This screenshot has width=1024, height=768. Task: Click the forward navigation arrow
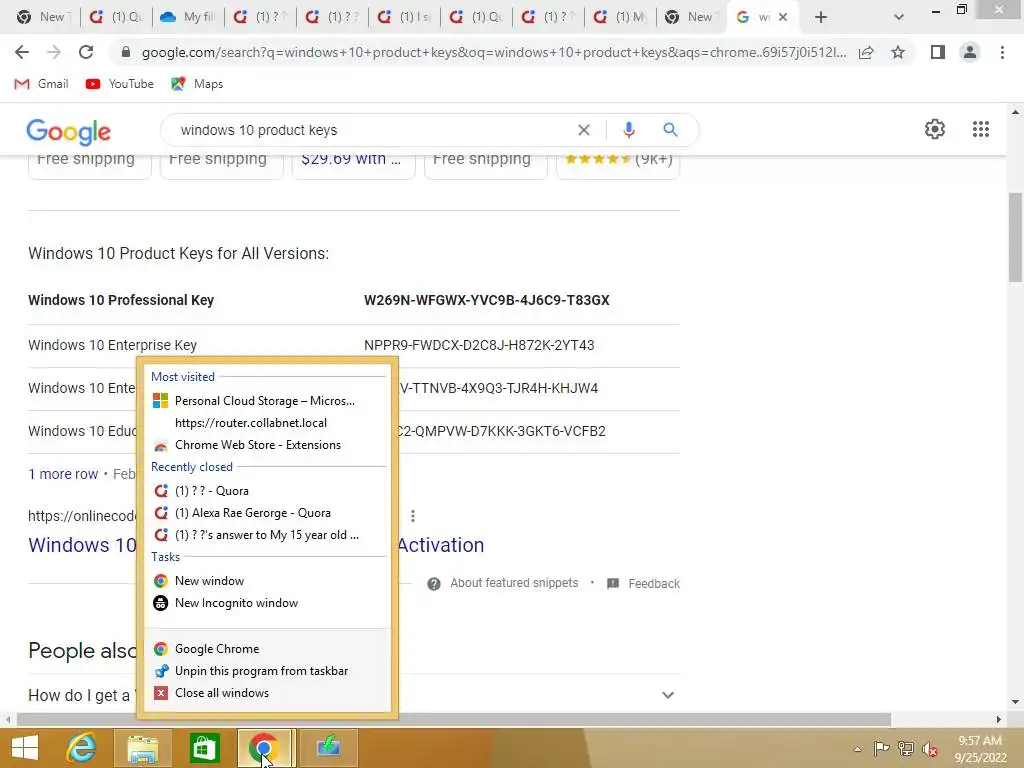pyautogui.click(x=54, y=52)
